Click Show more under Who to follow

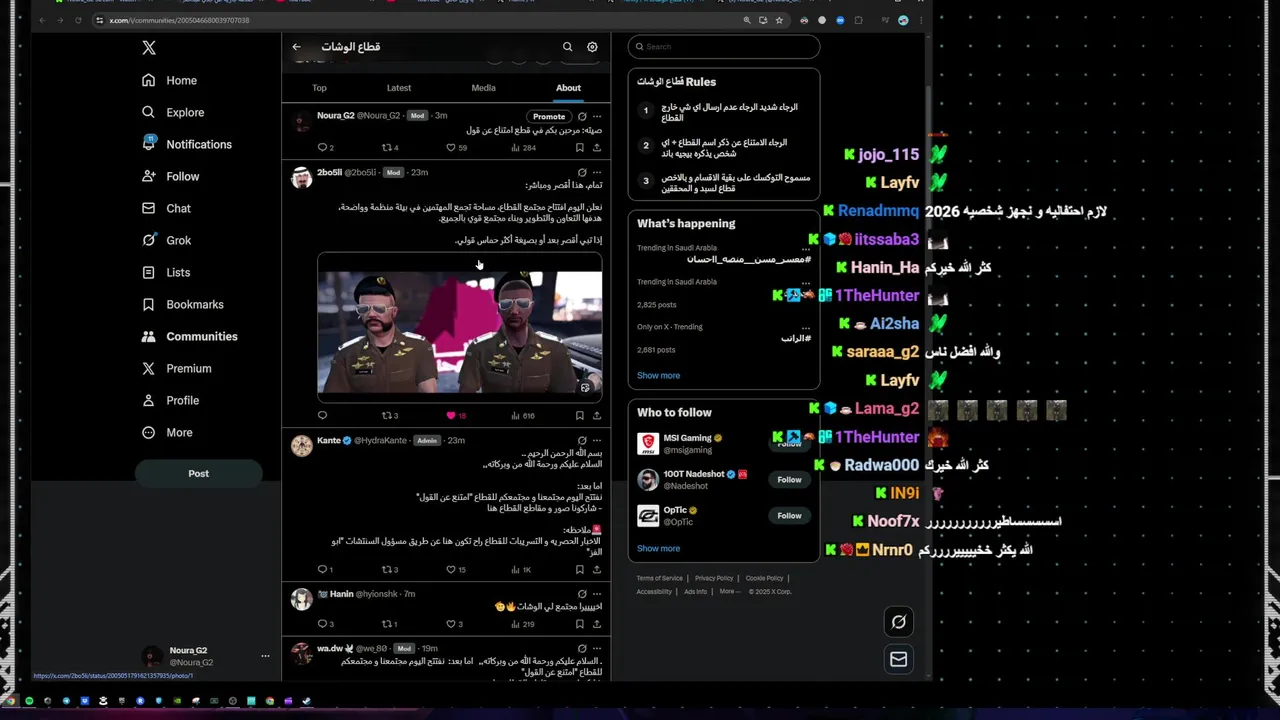[658, 549]
